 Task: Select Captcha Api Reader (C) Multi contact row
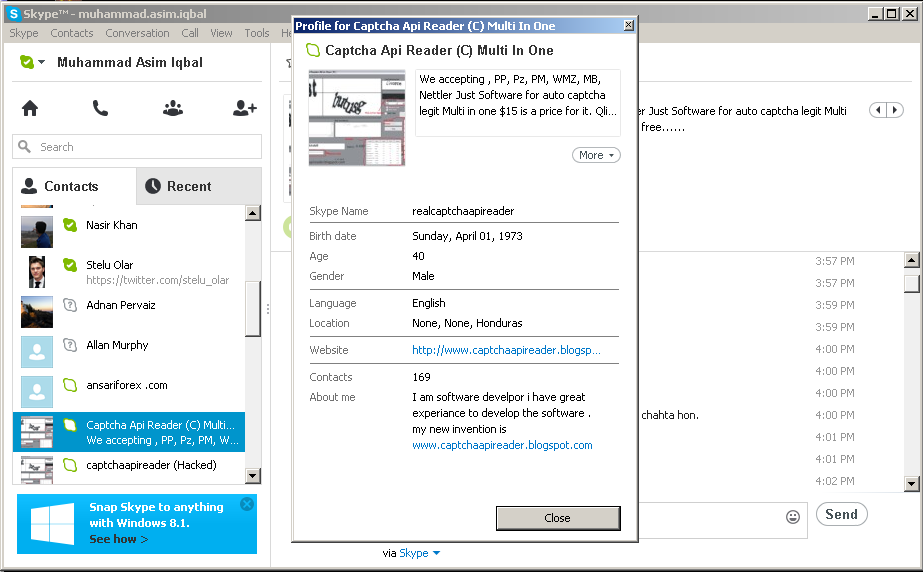(x=129, y=432)
